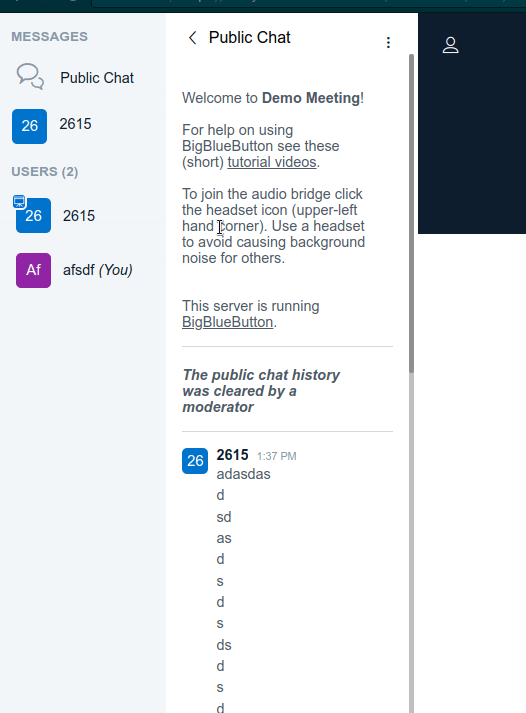
Task: Click the chat line reading 'as'
Action: 224,538
